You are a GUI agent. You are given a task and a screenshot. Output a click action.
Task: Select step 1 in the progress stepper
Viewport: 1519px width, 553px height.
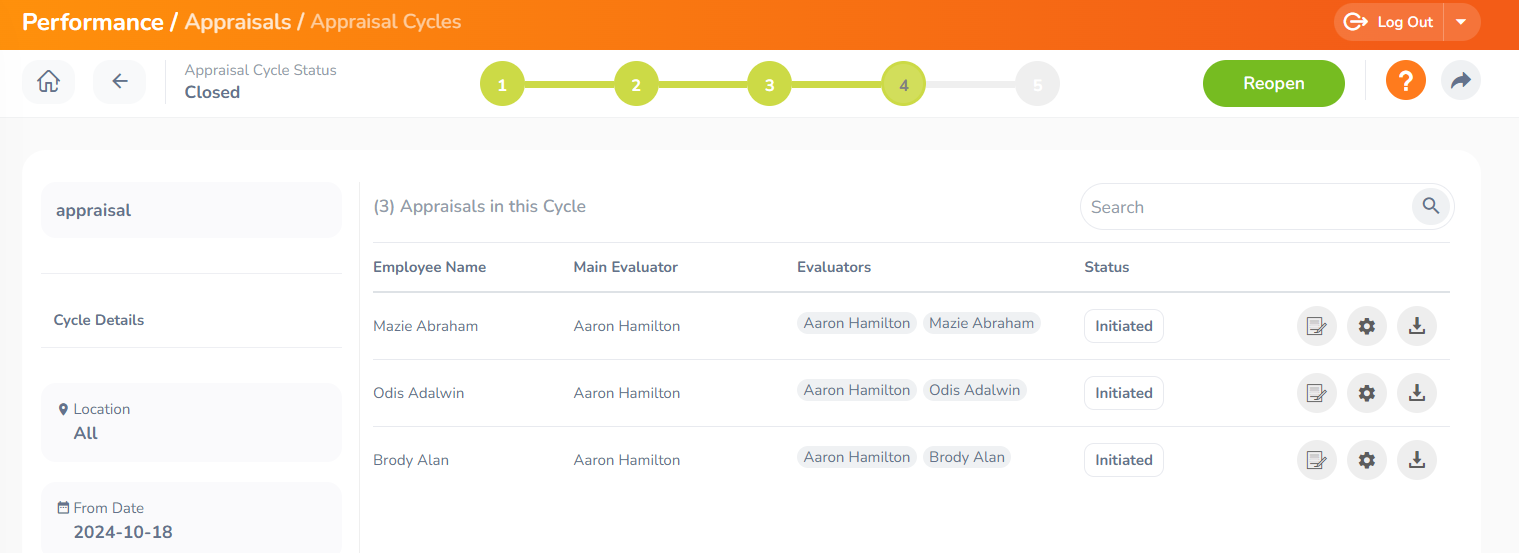click(502, 85)
